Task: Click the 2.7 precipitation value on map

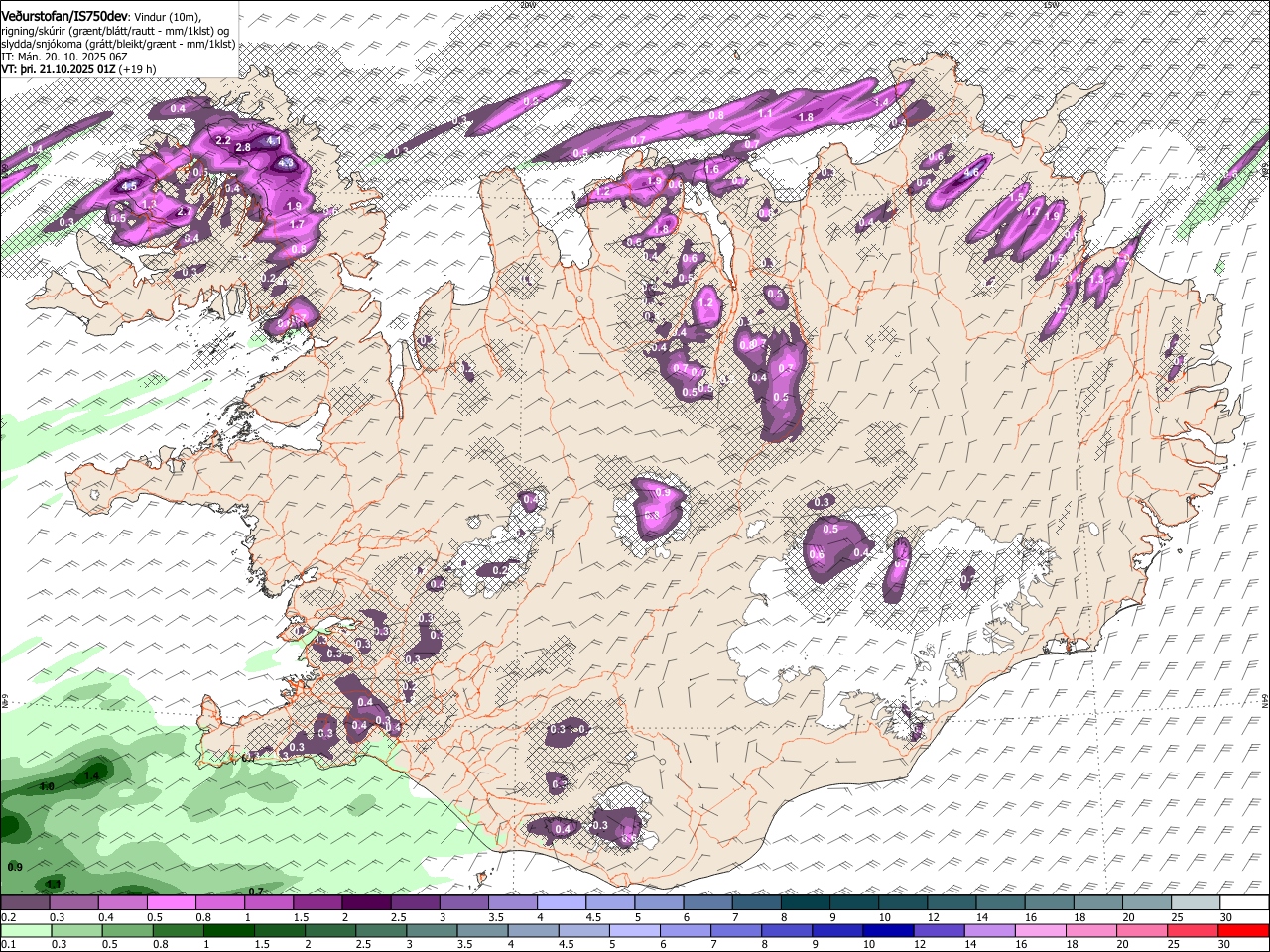Action: pyautogui.click(x=183, y=211)
